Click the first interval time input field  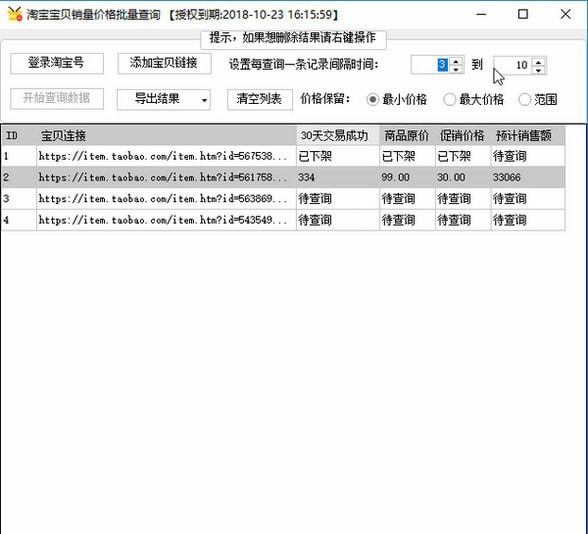430,65
